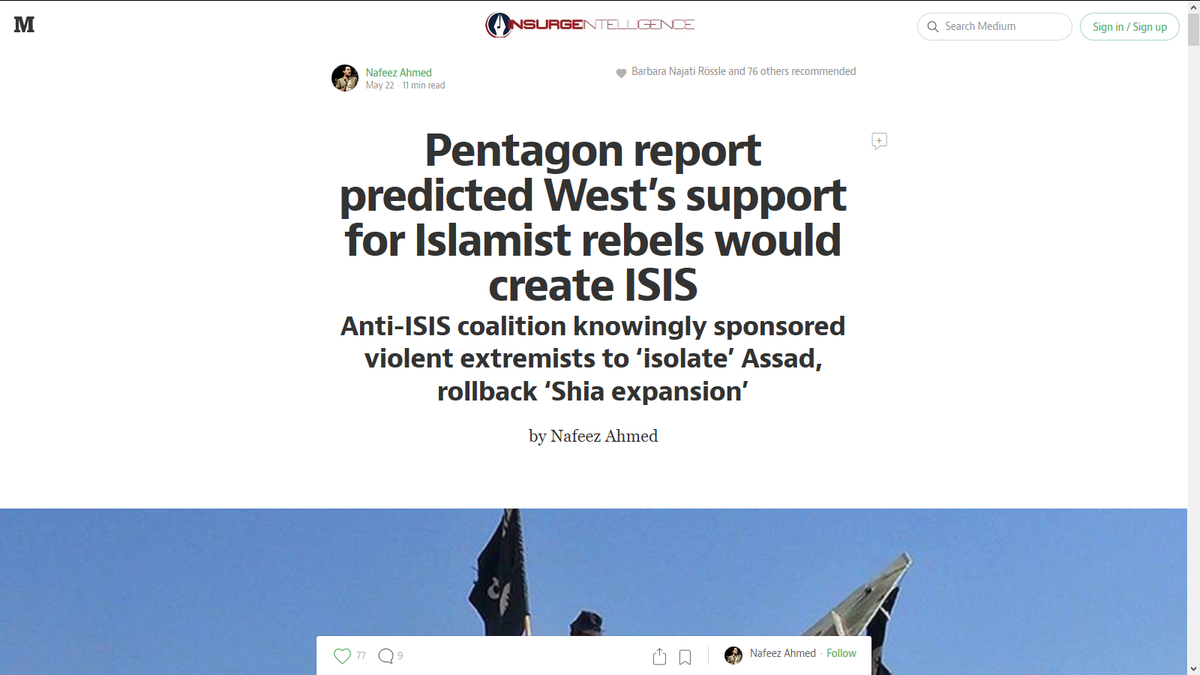Screen dimensions: 1200x675
Task: Open responses via the speech bubble icon
Action: tap(386, 656)
